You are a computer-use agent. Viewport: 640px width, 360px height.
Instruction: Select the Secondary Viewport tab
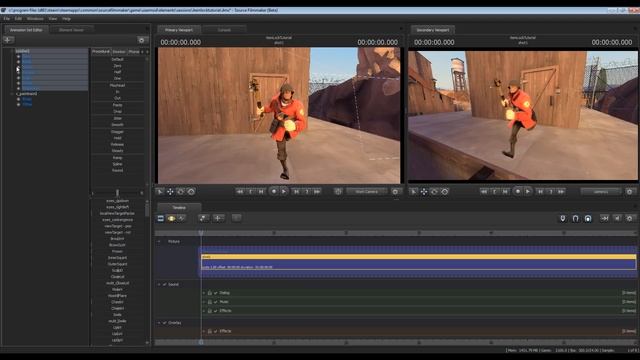[x=433, y=30]
